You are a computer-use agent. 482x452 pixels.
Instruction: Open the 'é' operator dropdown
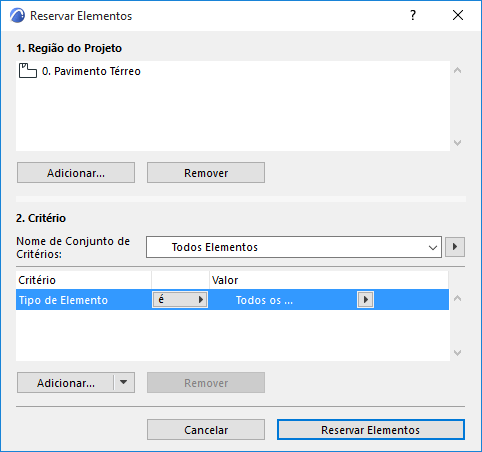(x=180, y=300)
